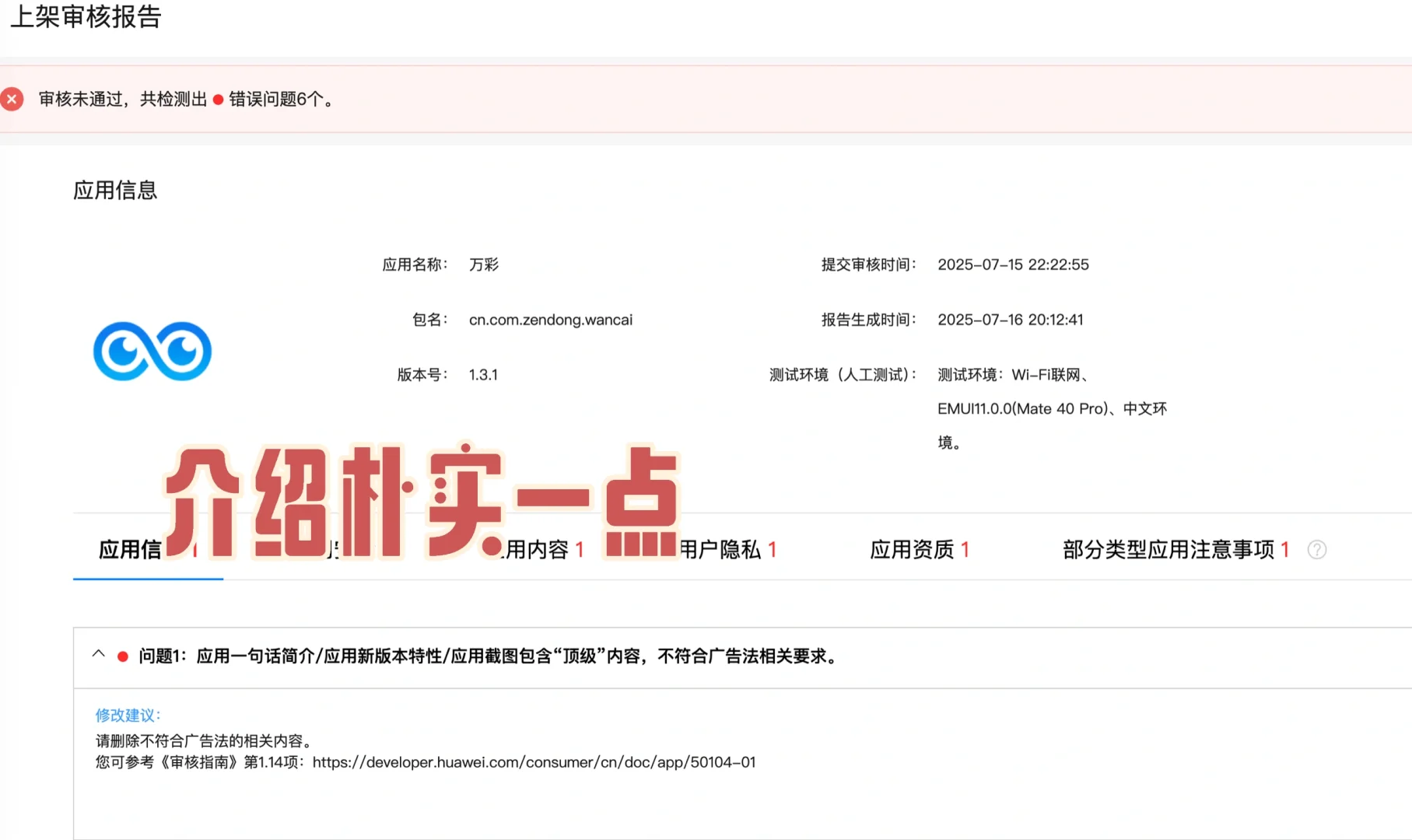Click the red count badge on 应用内容 tab
The image size is (1412, 840).
(x=580, y=548)
